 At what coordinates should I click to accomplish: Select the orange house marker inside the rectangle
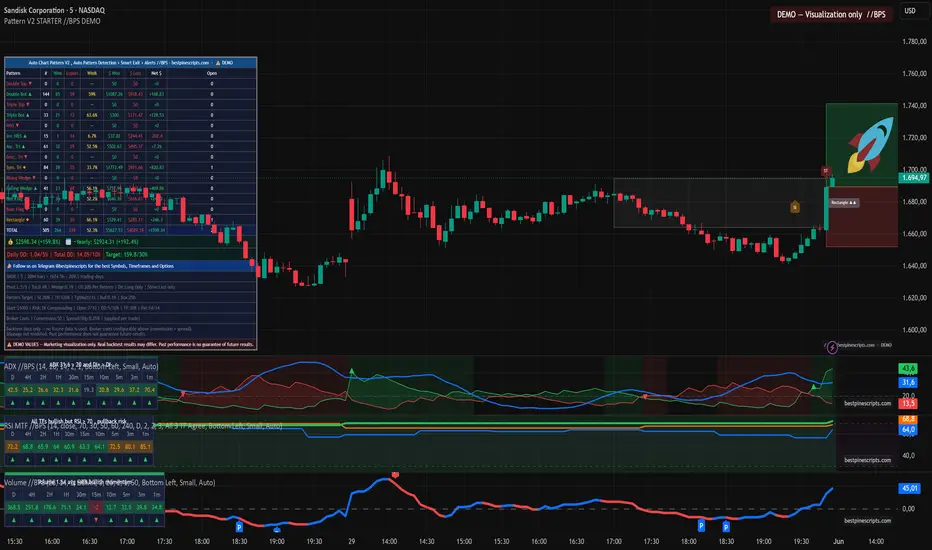tap(795, 206)
